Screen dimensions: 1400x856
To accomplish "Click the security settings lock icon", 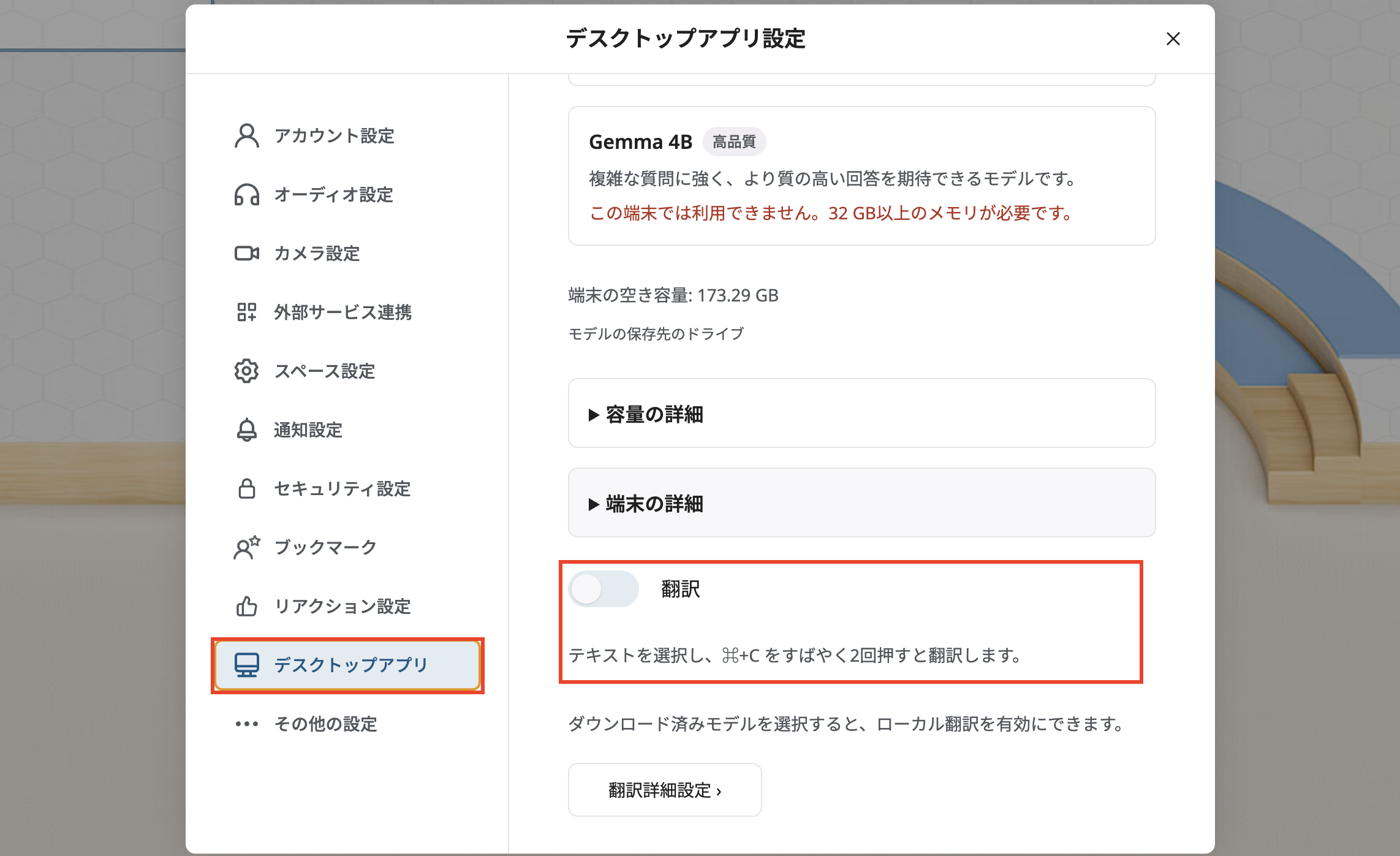I will 247,488.
